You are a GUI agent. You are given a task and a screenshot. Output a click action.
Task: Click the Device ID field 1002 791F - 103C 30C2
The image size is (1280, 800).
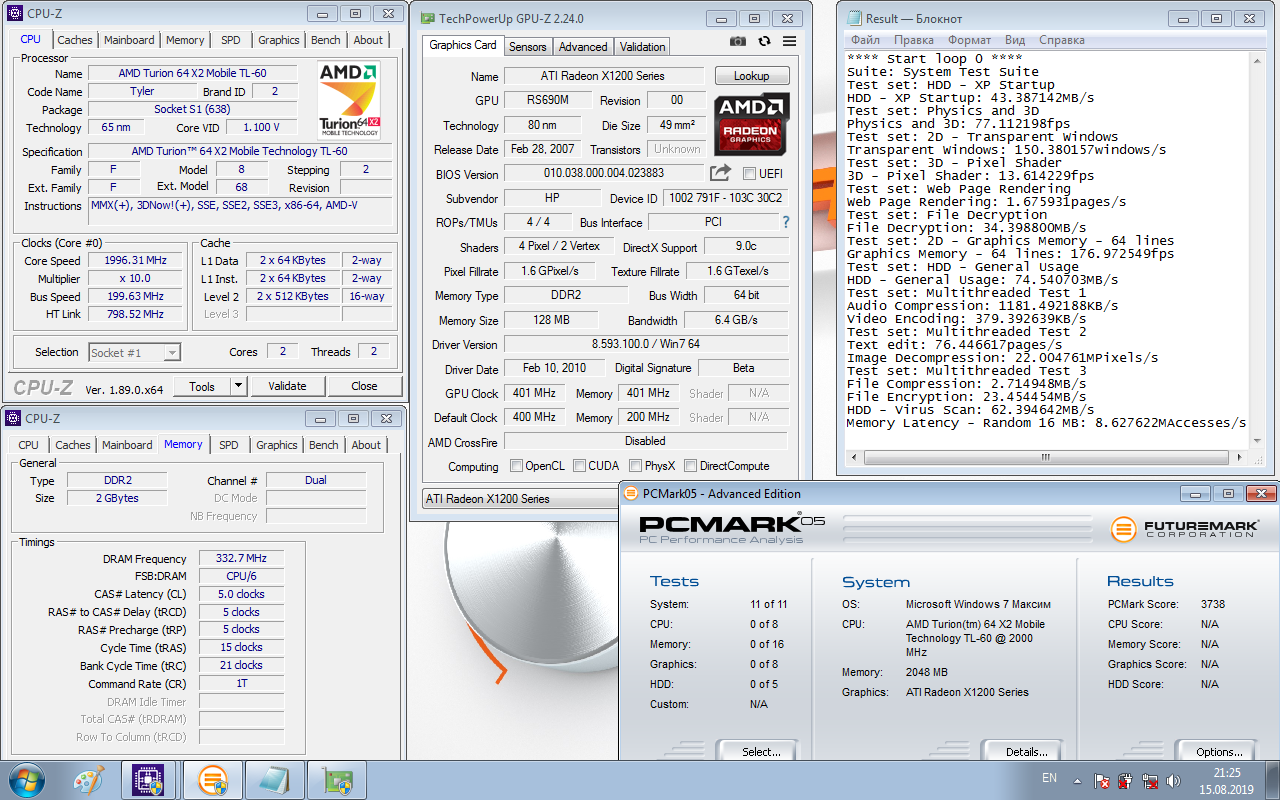726,198
